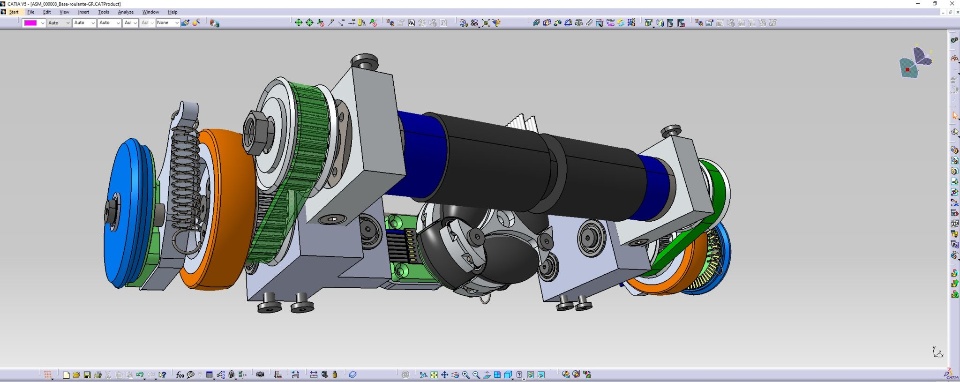
Task: Click the Open file folder icon
Action: pyautogui.click(x=77, y=375)
